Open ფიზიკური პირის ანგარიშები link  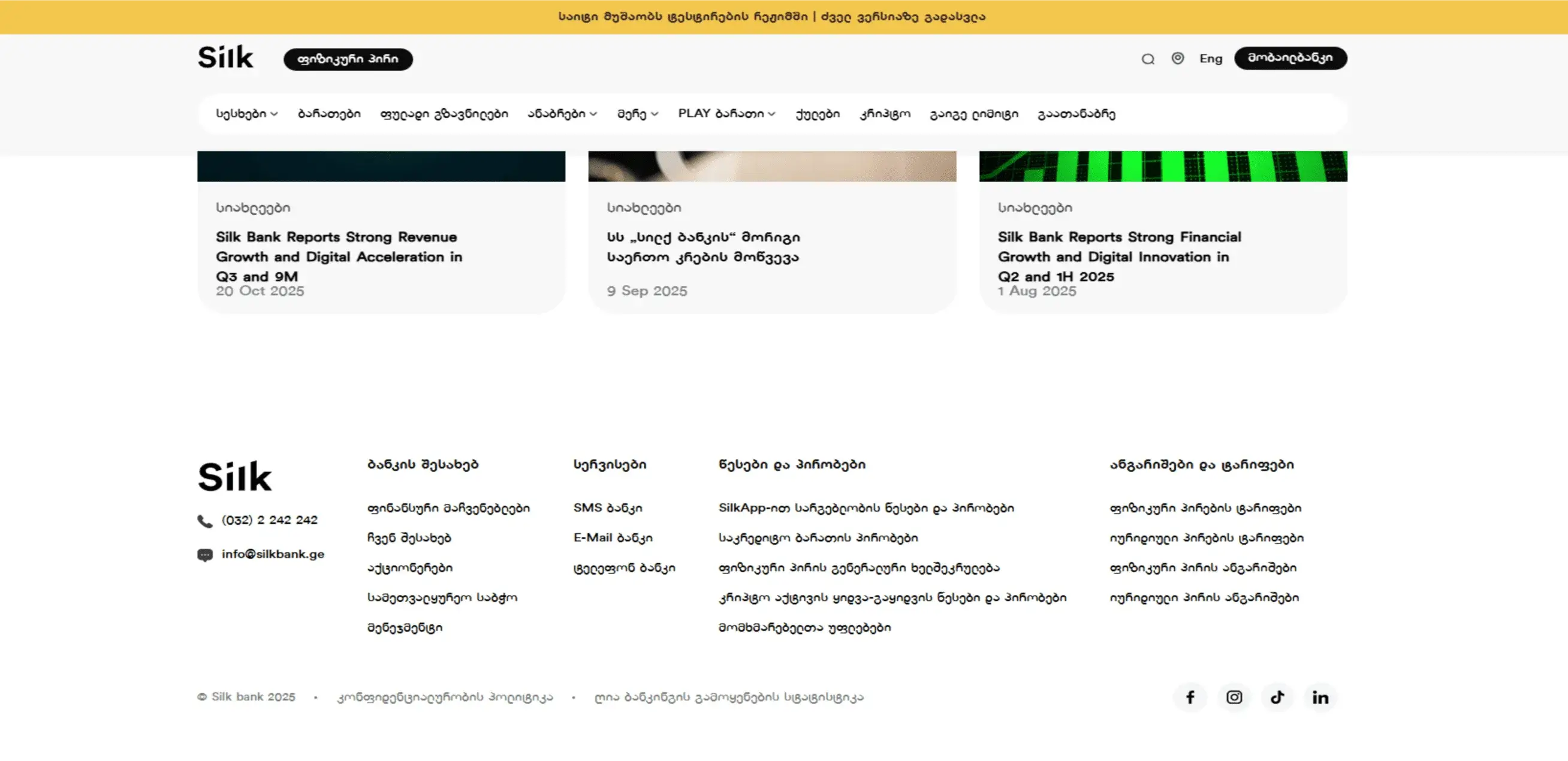click(x=1203, y=567)
